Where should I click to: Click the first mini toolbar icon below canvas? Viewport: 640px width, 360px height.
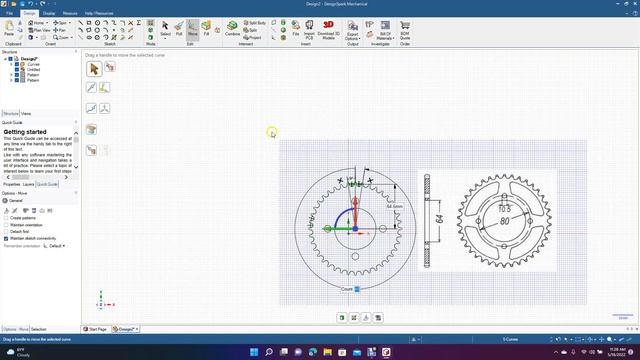tap(342, 318)
